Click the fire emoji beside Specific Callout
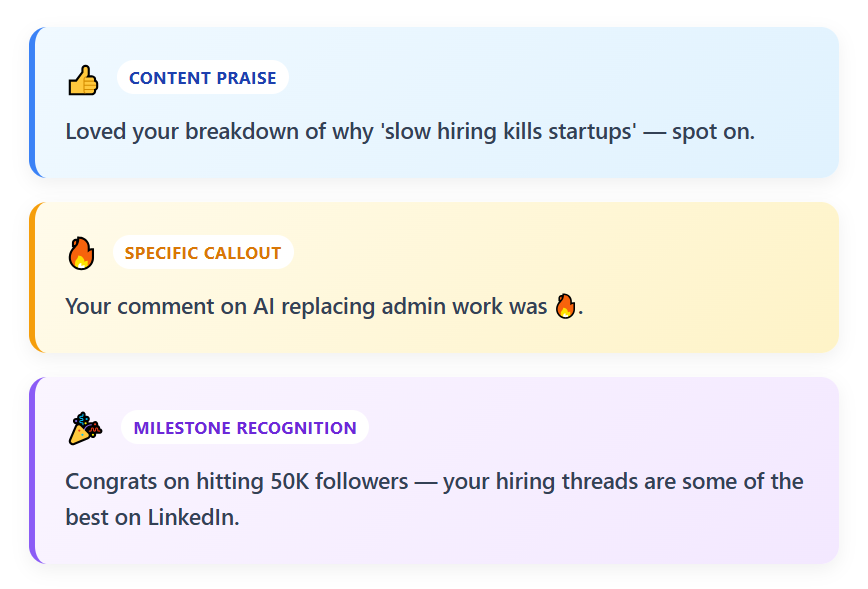This screenshot has height=589, width=868. click(x=81, y=253)
